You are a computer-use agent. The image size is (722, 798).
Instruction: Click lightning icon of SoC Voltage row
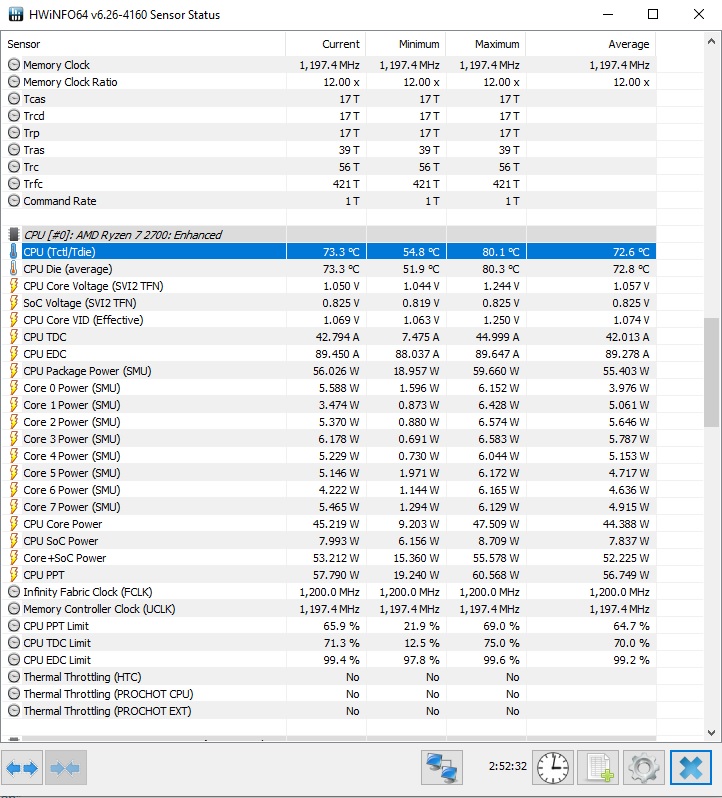tap(14, 303)
